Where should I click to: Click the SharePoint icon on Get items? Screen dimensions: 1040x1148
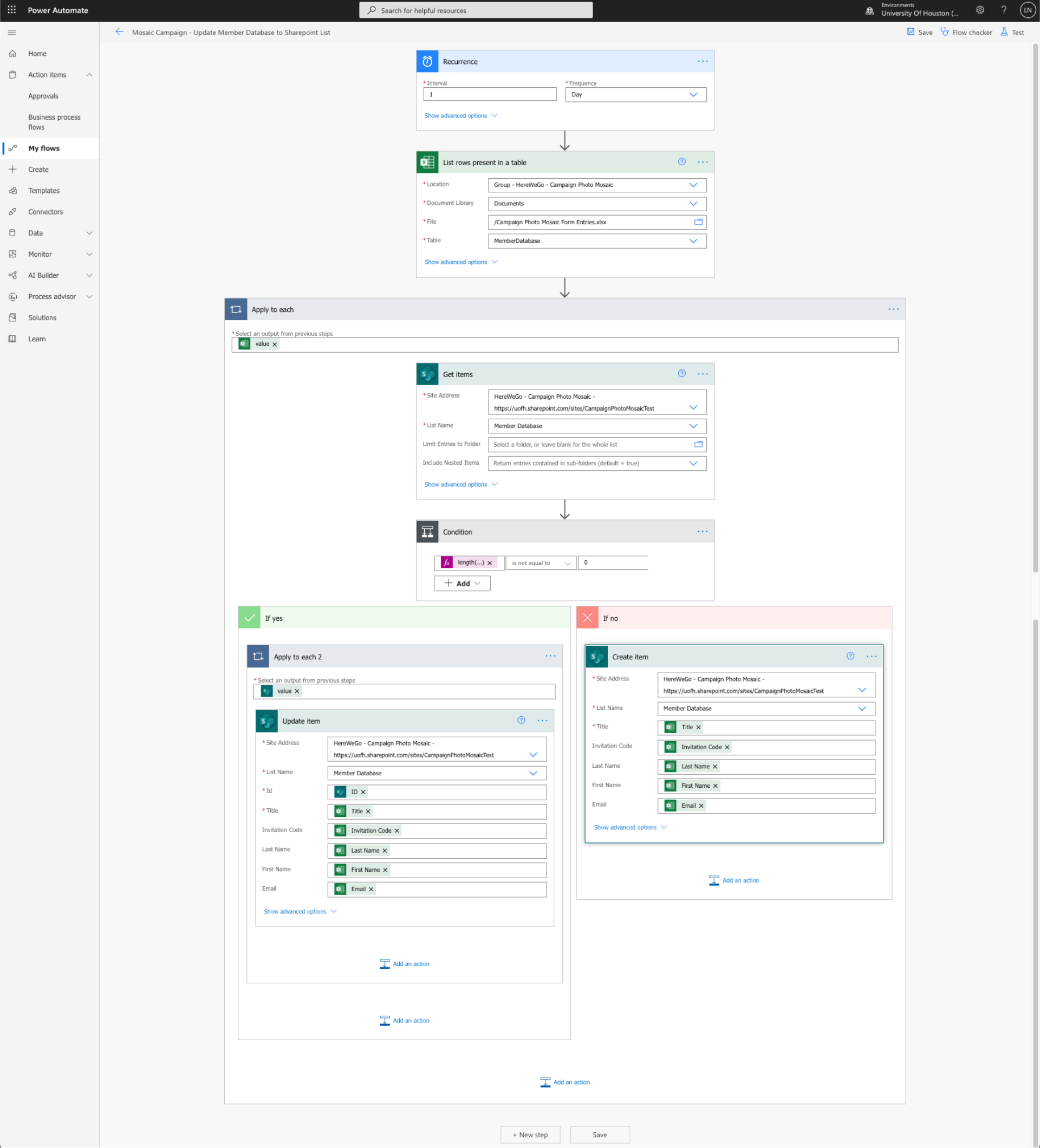(x=427, y=374)
